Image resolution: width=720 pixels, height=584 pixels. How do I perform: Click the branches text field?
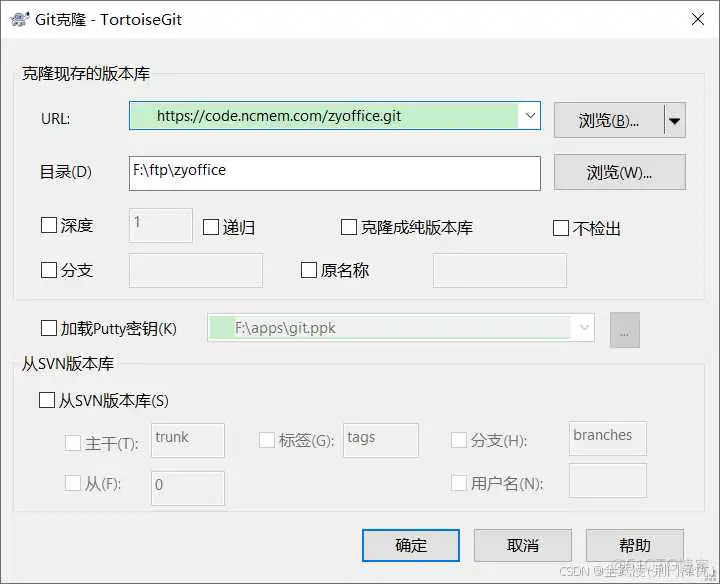pos(608,438)
